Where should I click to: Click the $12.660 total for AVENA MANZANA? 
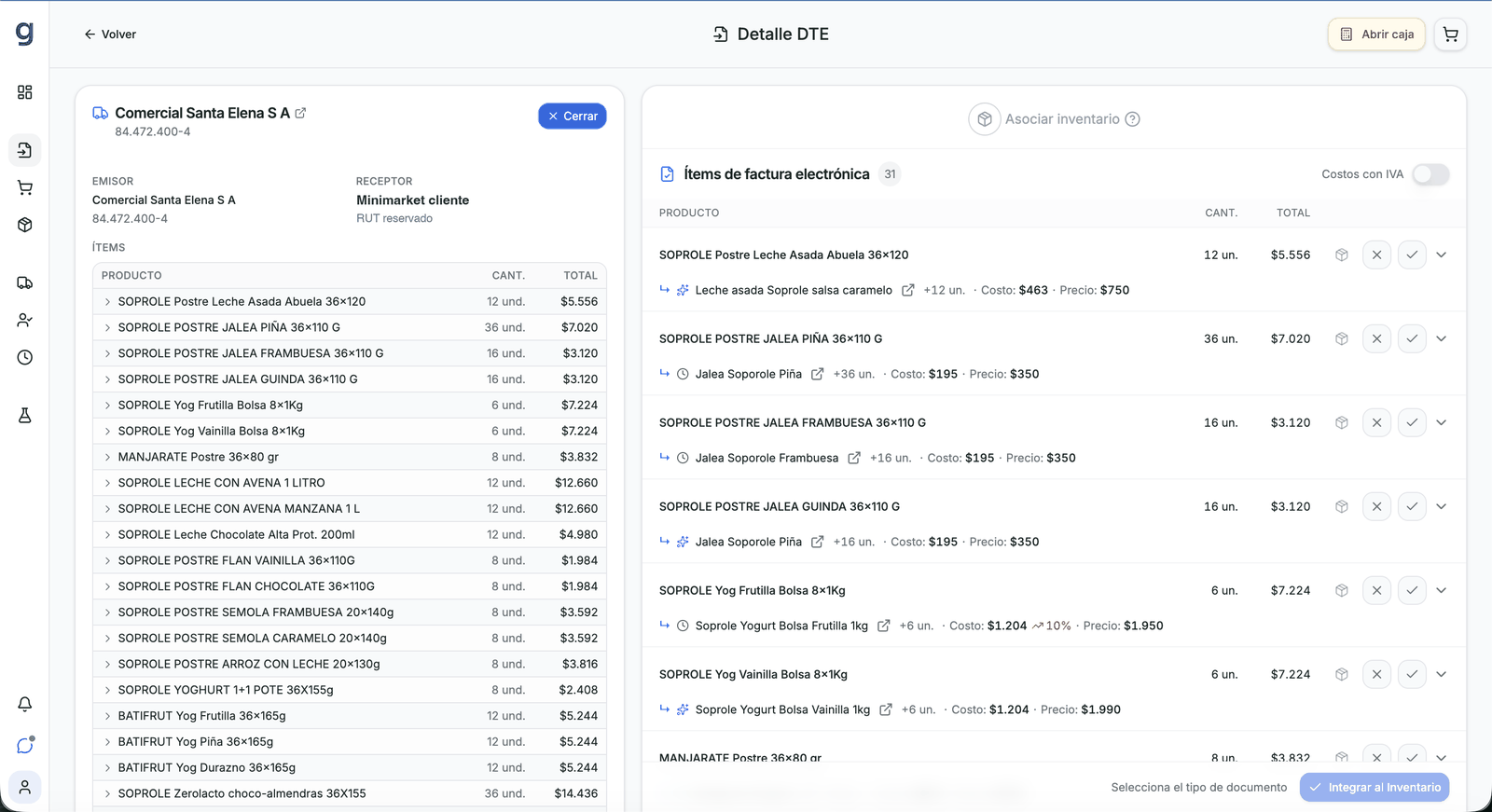coord(576,509)
